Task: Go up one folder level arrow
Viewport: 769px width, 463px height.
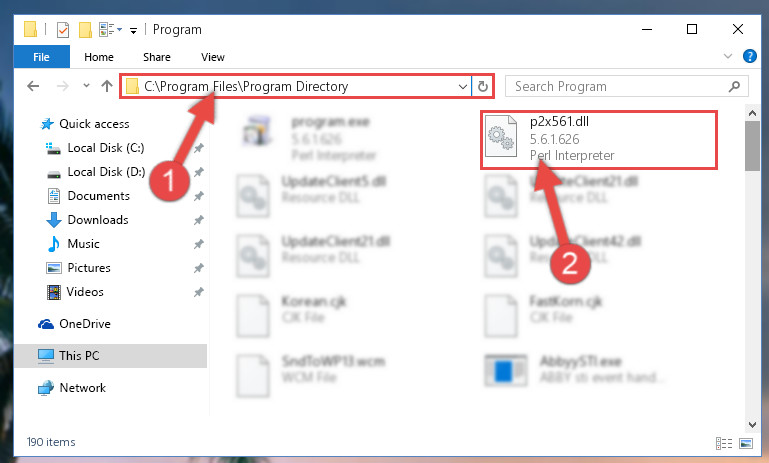Action: coord(106,86)
